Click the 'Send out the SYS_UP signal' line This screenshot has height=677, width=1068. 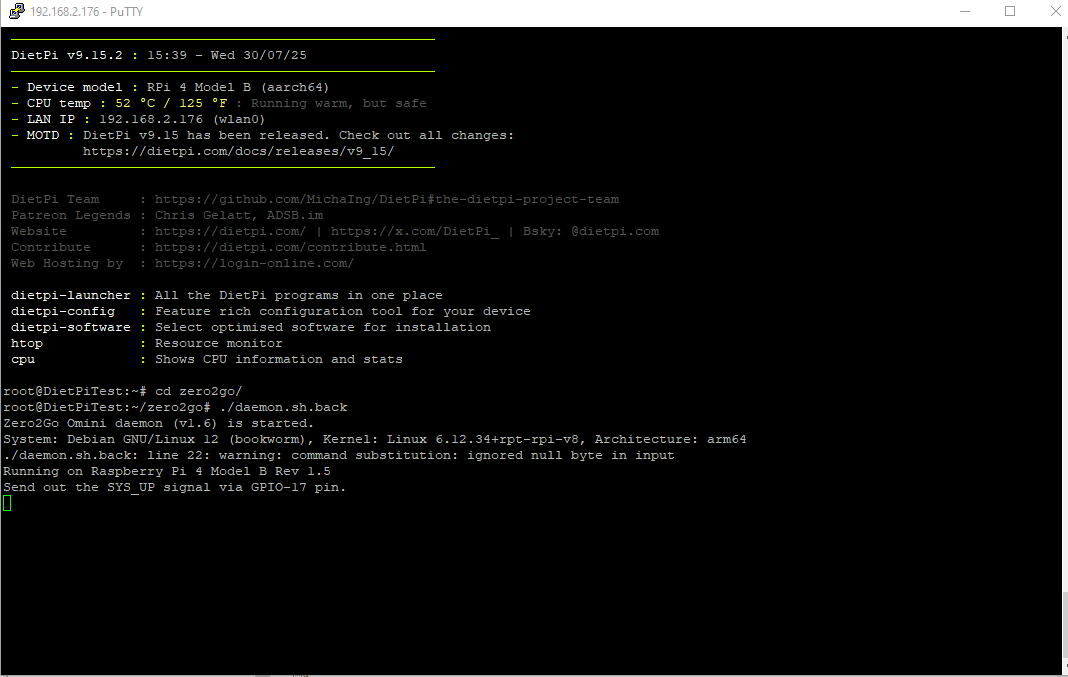[x=174, y=488]
